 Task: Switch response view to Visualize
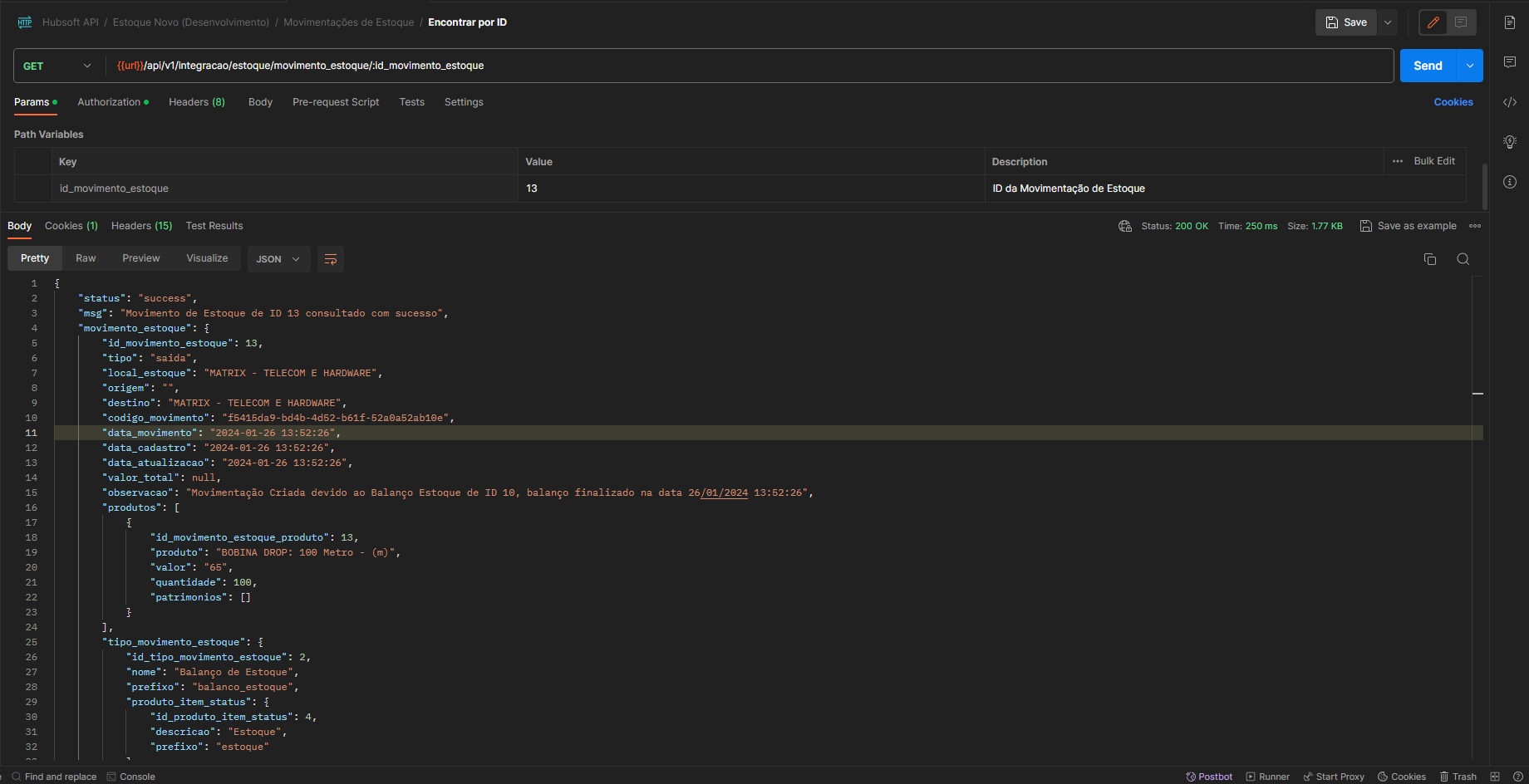click(x=207, y=258)
